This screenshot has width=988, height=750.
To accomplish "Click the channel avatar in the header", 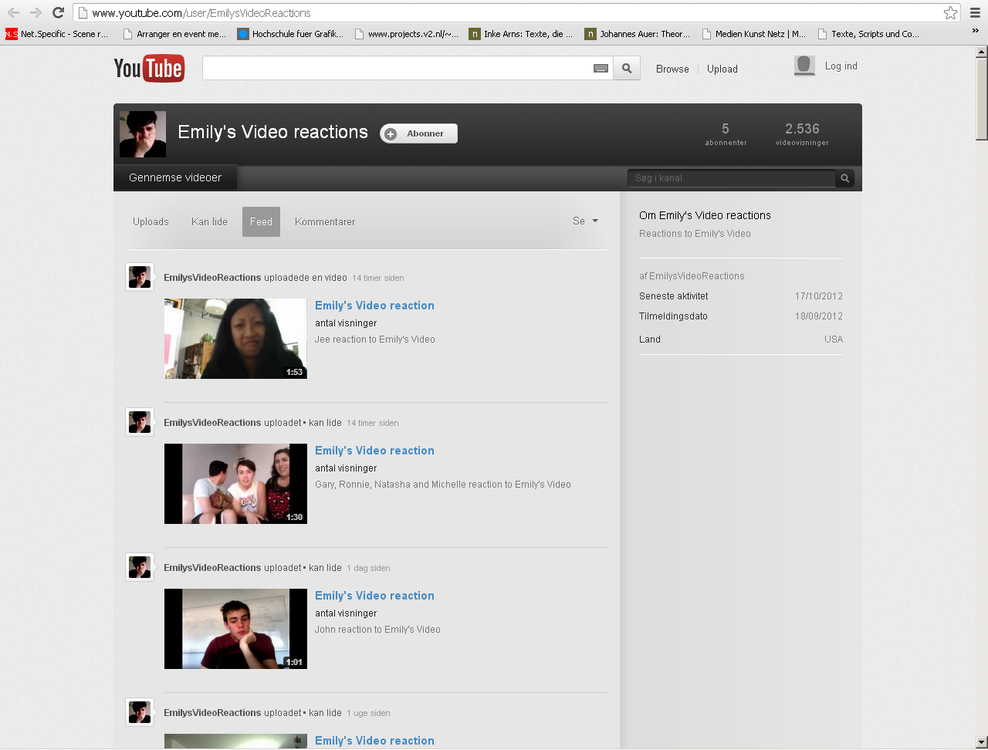I will (143, 134).
